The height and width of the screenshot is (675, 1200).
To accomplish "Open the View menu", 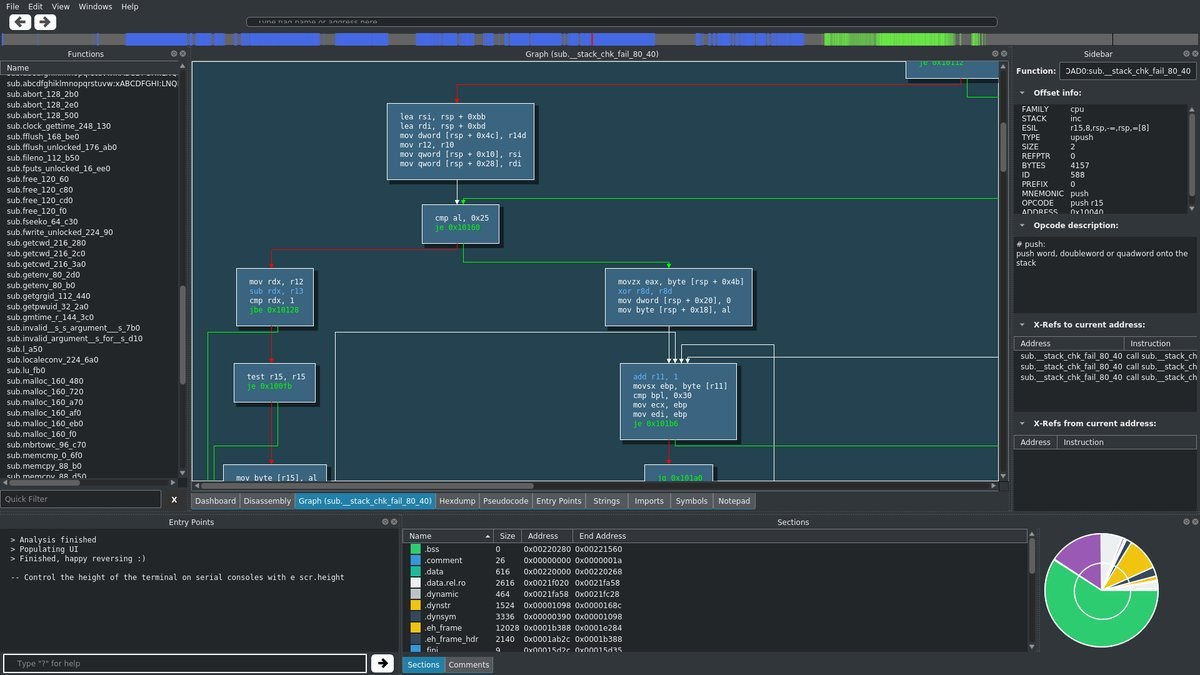I will [x=60, y=6].
